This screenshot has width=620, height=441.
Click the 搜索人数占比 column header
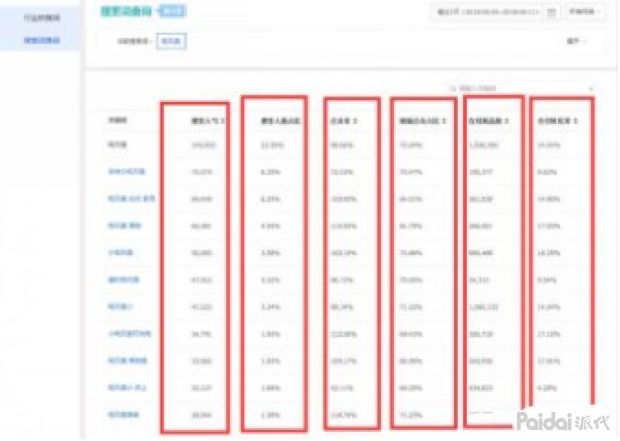280,121
